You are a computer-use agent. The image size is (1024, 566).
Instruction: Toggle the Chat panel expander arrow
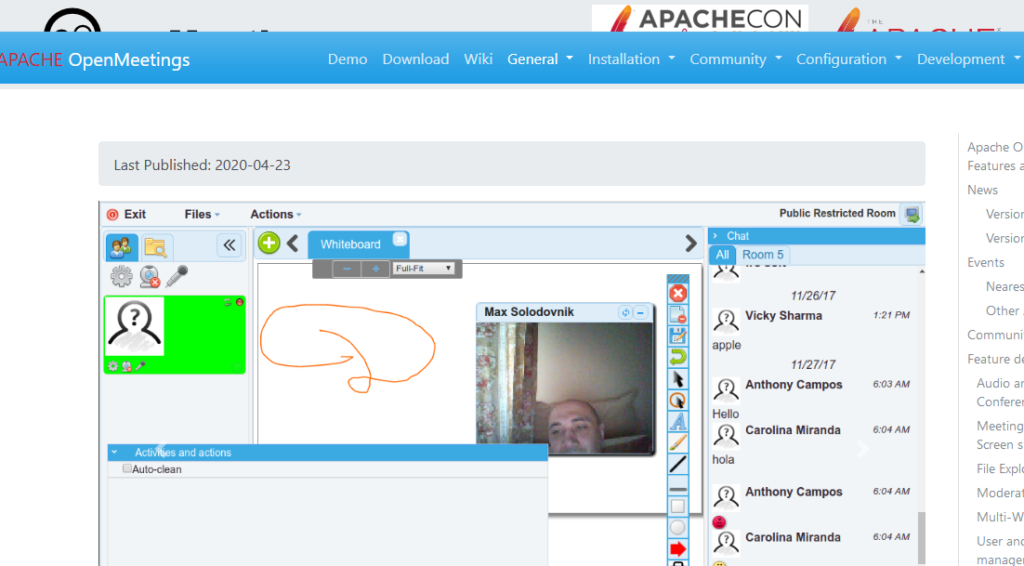(x=715, y=235)
